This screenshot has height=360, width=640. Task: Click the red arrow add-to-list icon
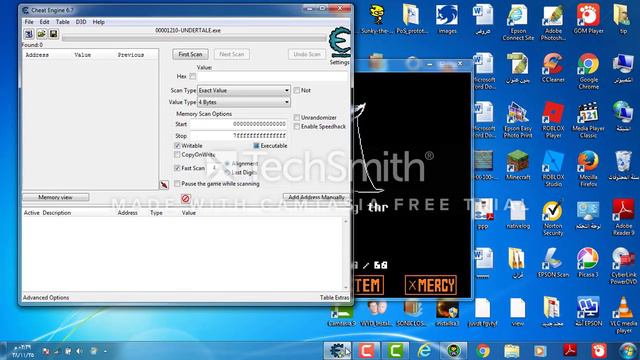164,185
